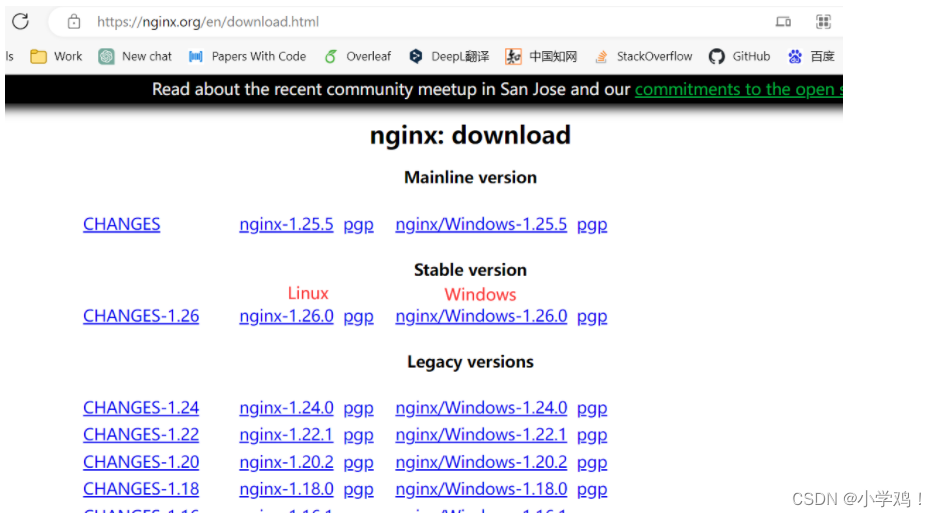Click the 'Legacy versions' heading
The image size is (936, 517).
470,362
